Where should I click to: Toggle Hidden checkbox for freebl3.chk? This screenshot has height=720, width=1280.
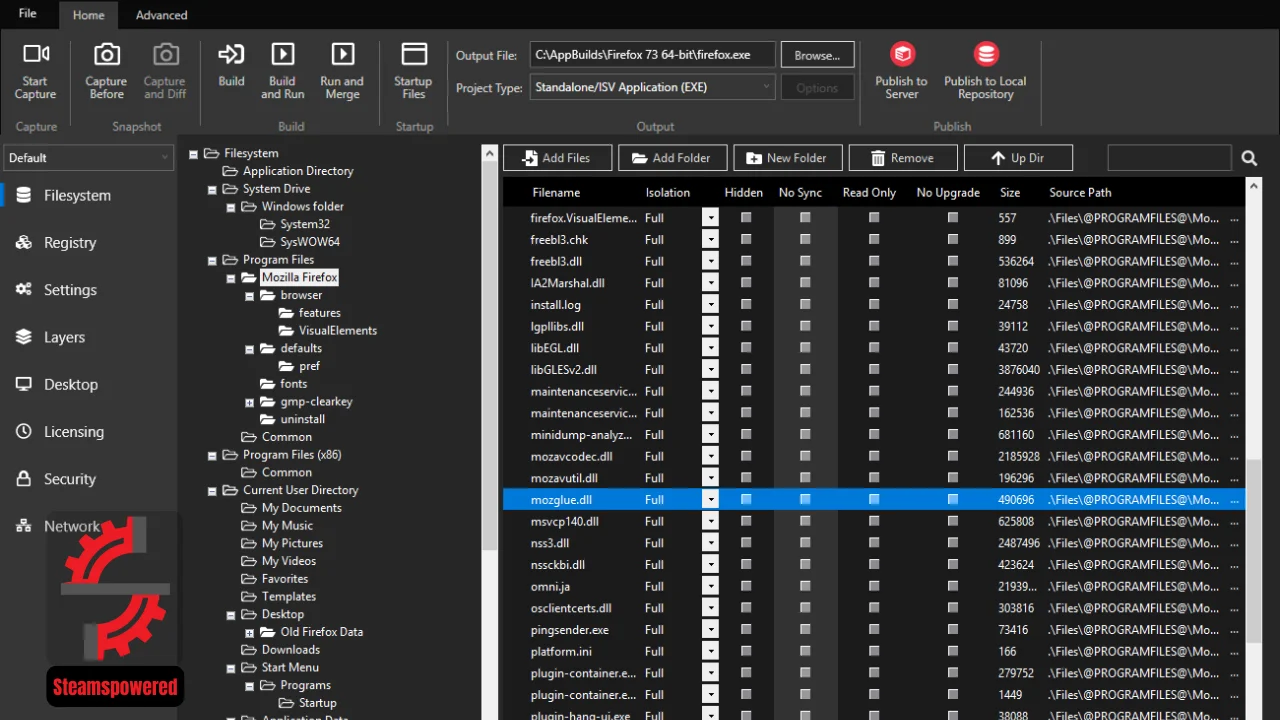(x=745, y=240)
